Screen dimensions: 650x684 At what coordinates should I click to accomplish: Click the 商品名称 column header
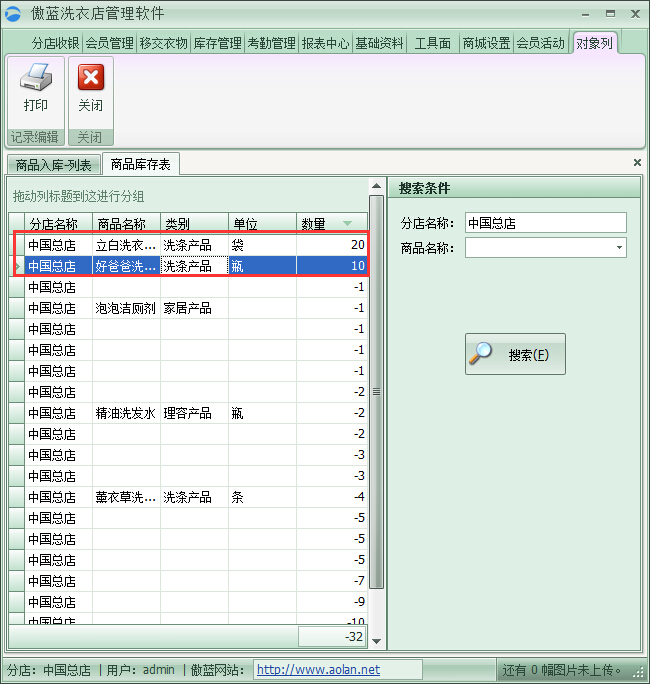point(126,223)
